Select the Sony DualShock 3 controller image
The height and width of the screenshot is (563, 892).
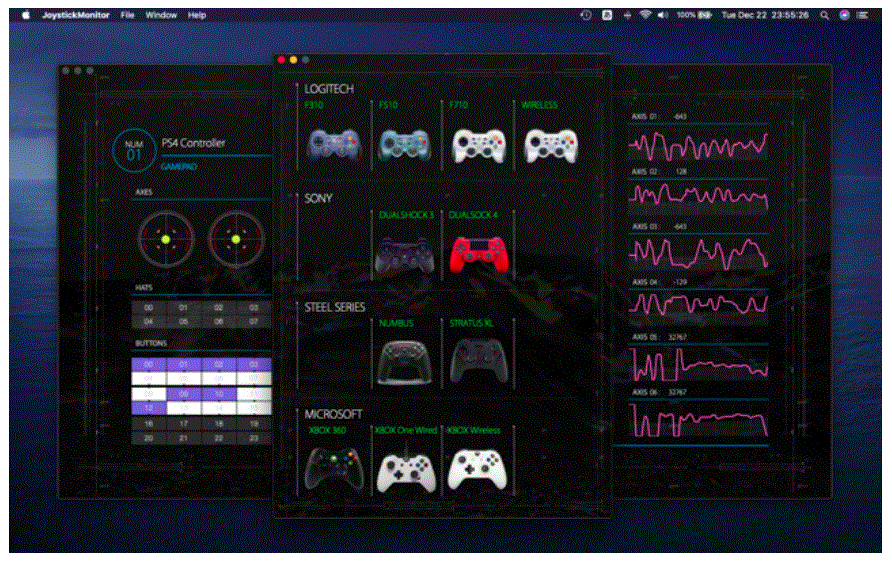coord(404,256)
